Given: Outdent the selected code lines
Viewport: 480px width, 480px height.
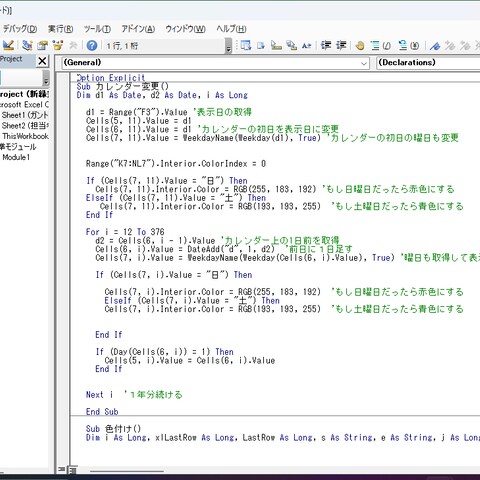Looking at the screenshot, I should [341, 45].
